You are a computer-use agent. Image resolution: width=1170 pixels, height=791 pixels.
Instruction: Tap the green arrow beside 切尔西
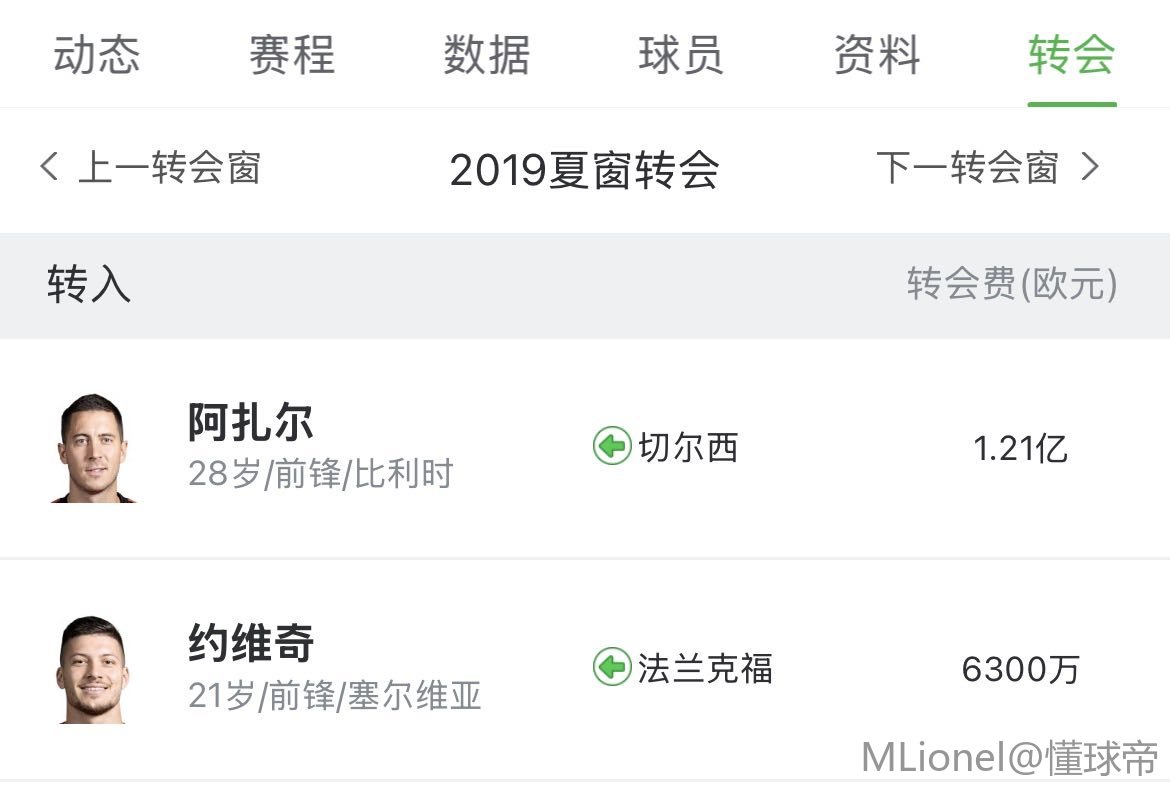point(611,446)
